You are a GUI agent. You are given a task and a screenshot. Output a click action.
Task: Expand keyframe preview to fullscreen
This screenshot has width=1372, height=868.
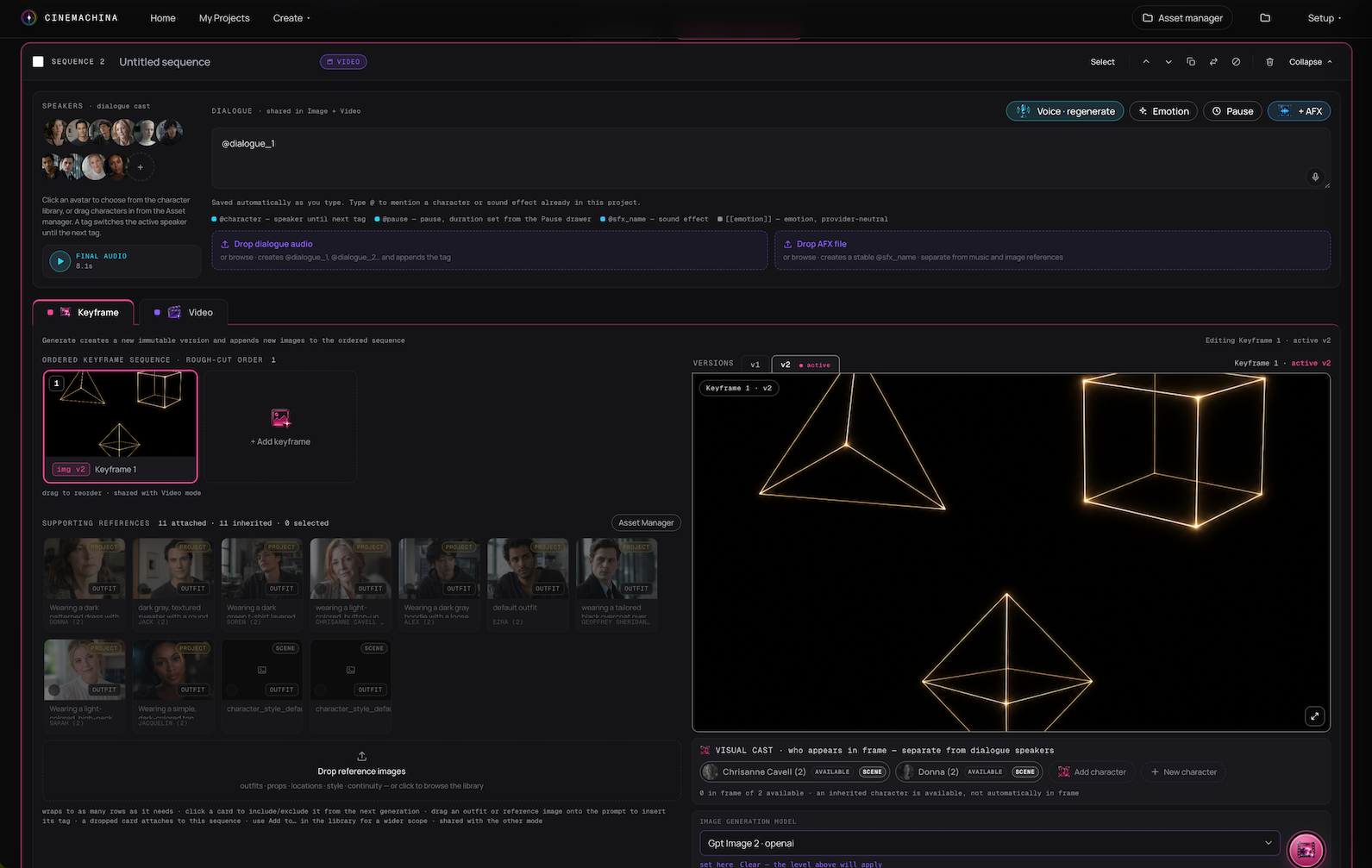tap(1314, 716)
